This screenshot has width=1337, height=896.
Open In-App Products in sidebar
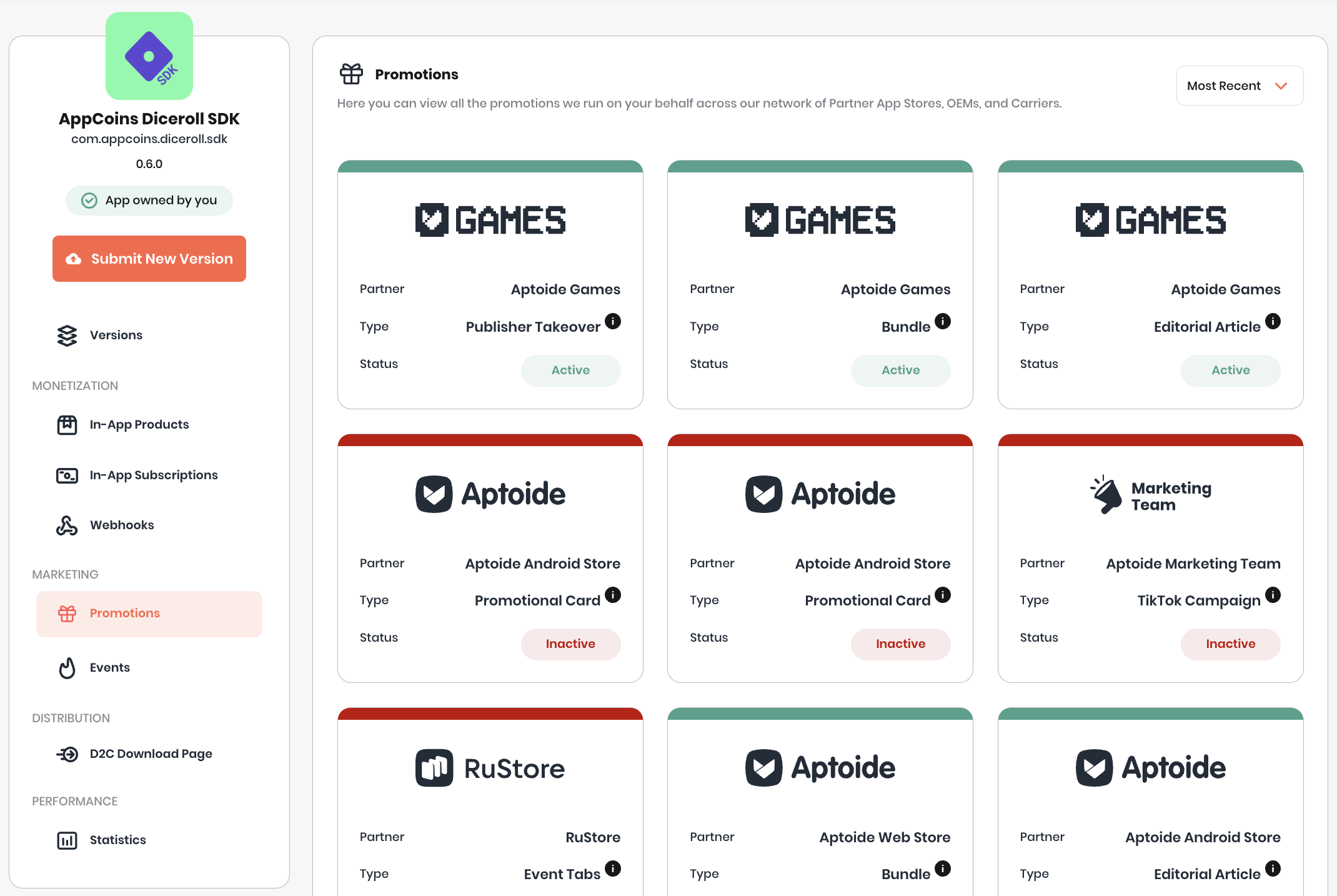point(139,425)
